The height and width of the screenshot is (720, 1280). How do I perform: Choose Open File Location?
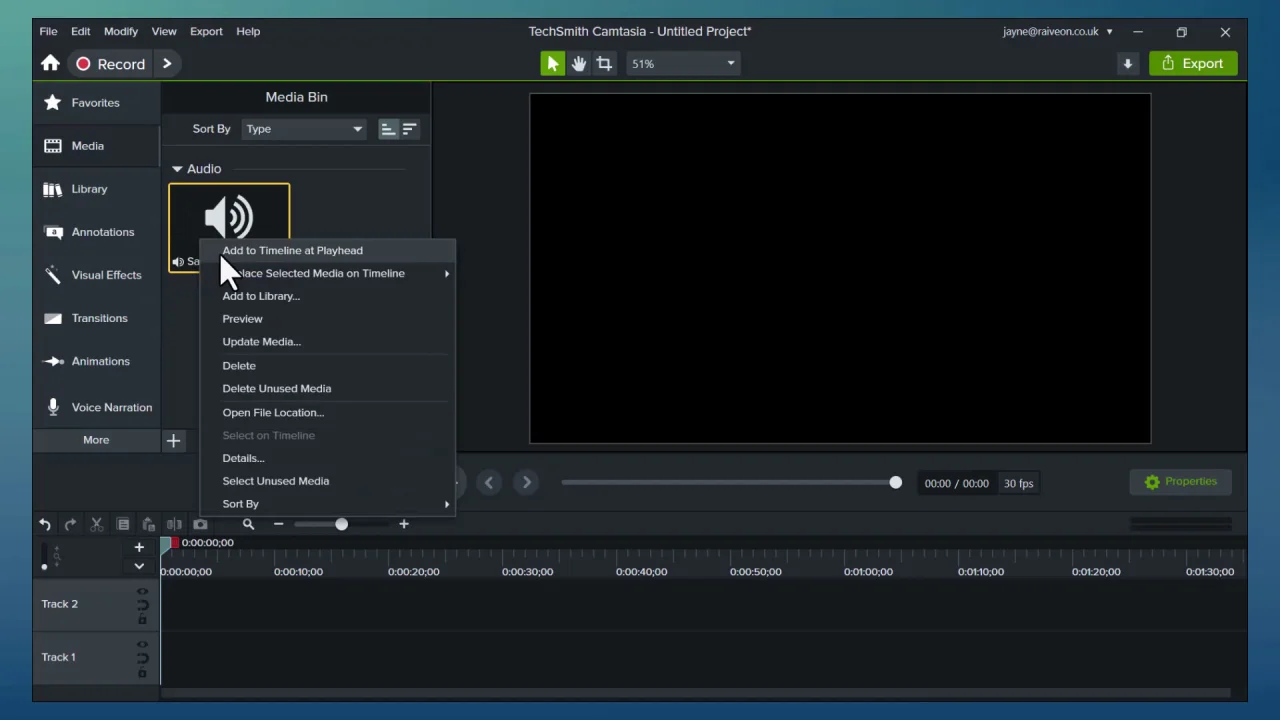tap(328, 412)
